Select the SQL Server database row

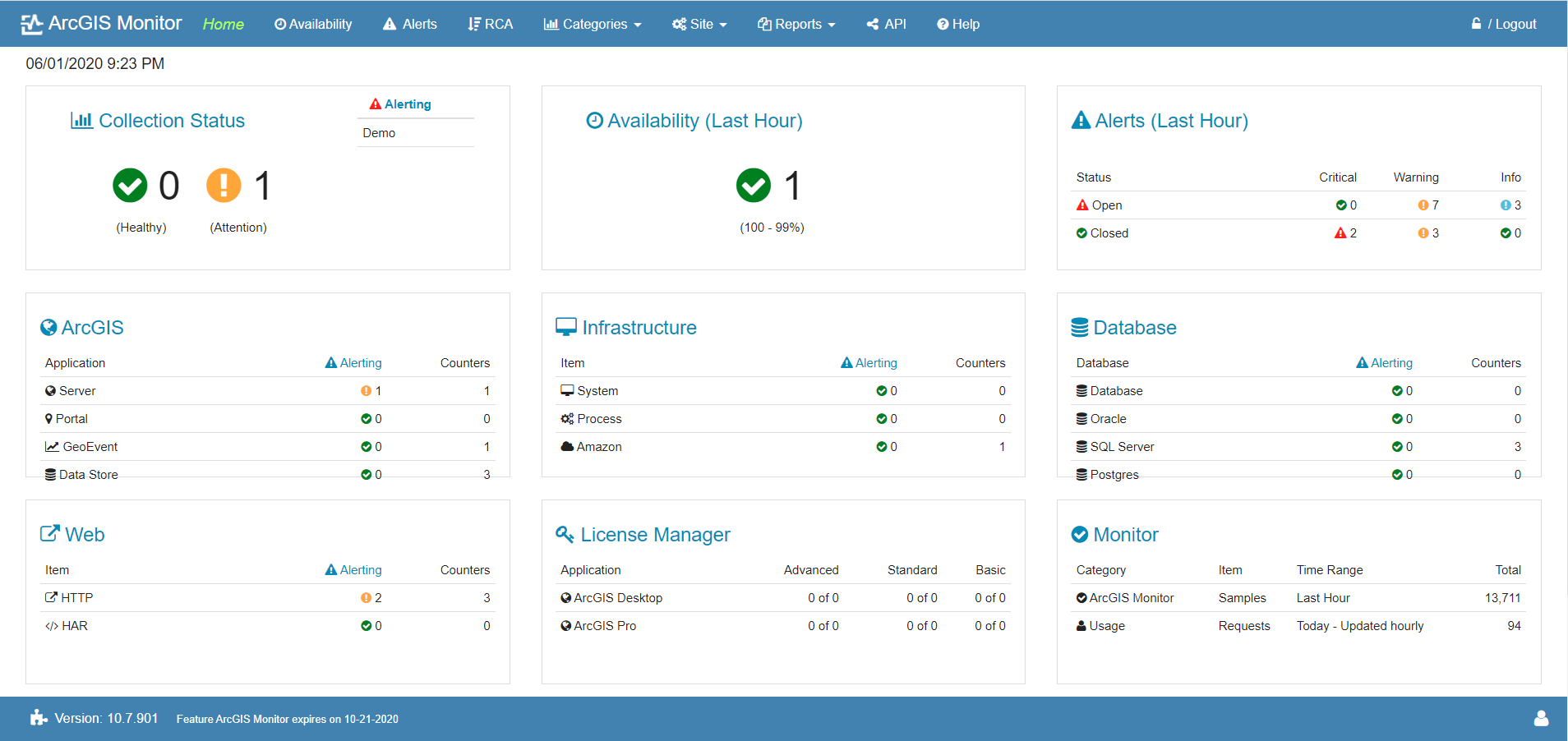click(1298, 447)
